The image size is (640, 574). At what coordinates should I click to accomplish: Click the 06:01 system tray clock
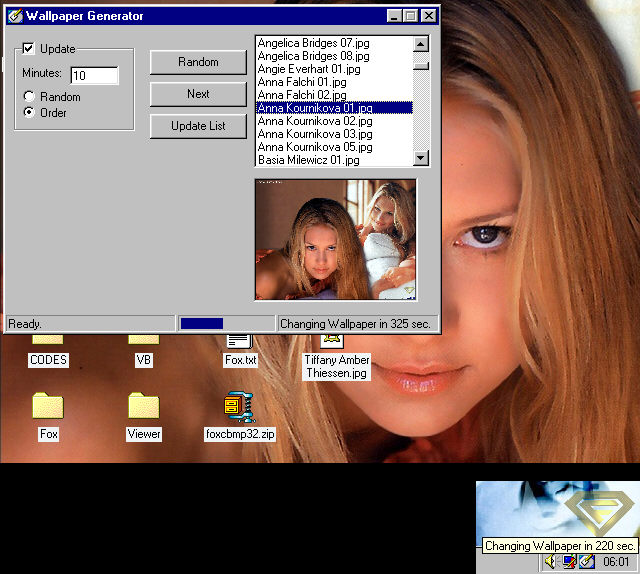coord(616,562)
